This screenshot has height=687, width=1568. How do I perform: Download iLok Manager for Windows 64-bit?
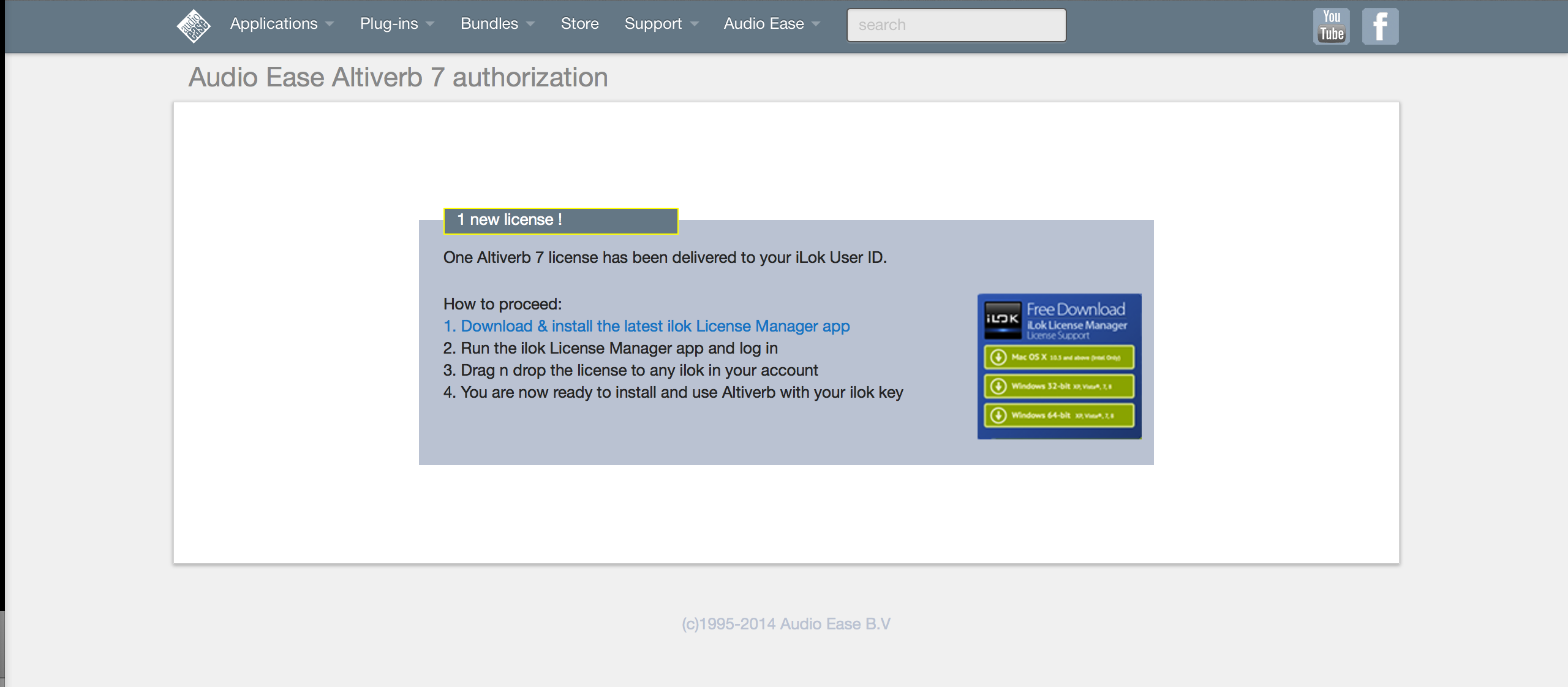(x=1059, y=416)
